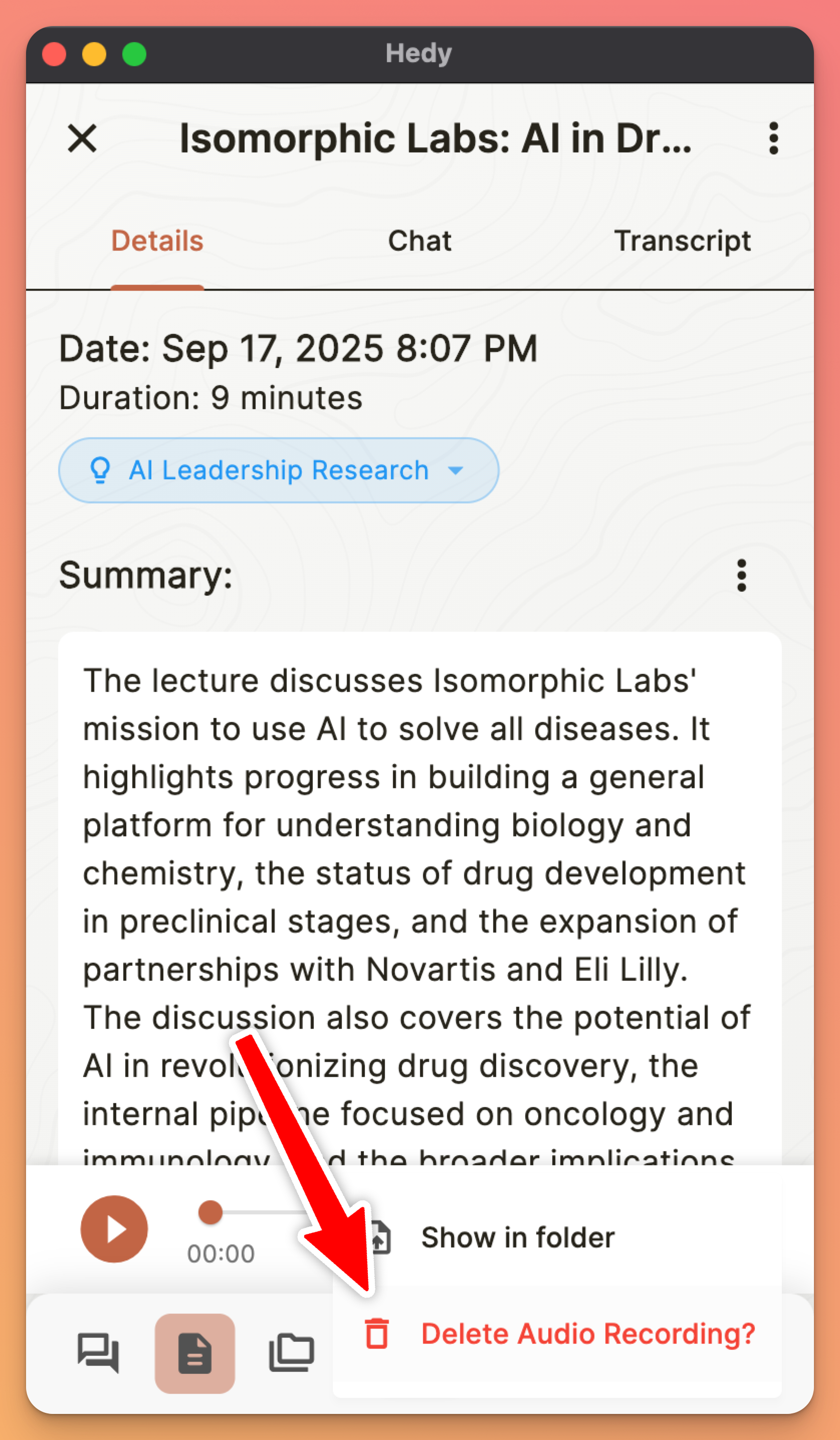This screenshot has height=1440, width=840.
Task: Open the folders icon in bottom bar
Action: coord(292,1353)
